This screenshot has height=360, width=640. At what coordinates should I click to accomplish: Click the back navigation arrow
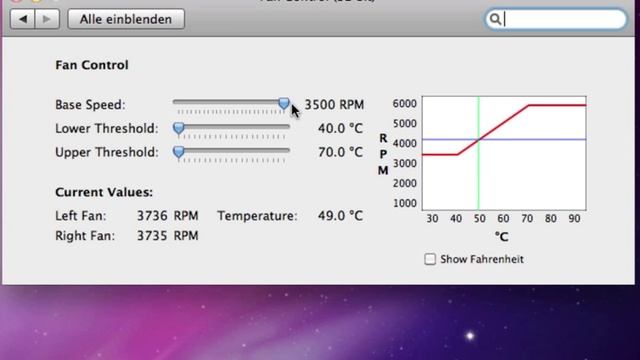(x=23, y=19)
